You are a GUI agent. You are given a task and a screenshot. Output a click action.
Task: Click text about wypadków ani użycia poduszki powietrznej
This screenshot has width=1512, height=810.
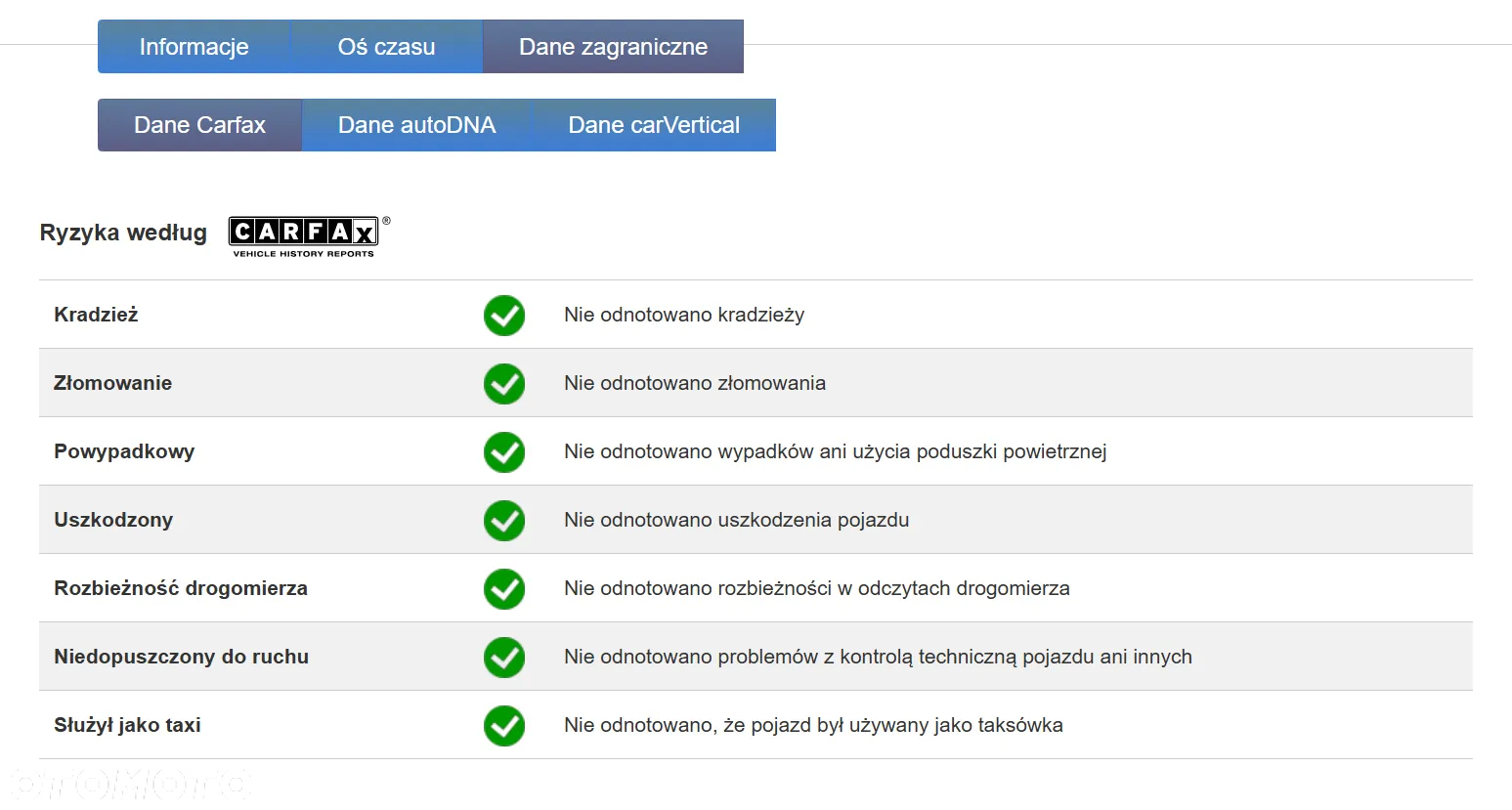click(x=836, y=451)
